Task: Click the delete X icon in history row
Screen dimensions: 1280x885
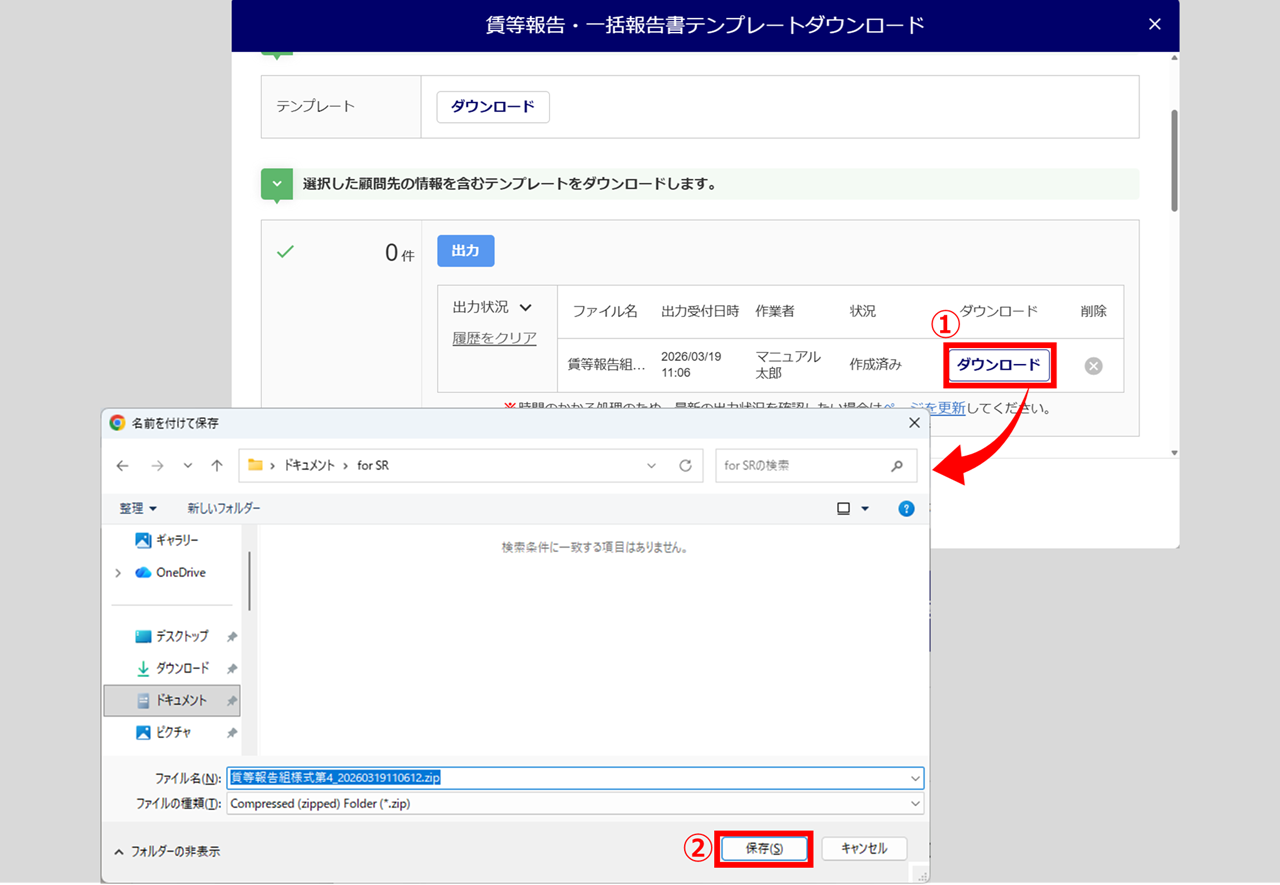Action: click(x=1093, y=366)
